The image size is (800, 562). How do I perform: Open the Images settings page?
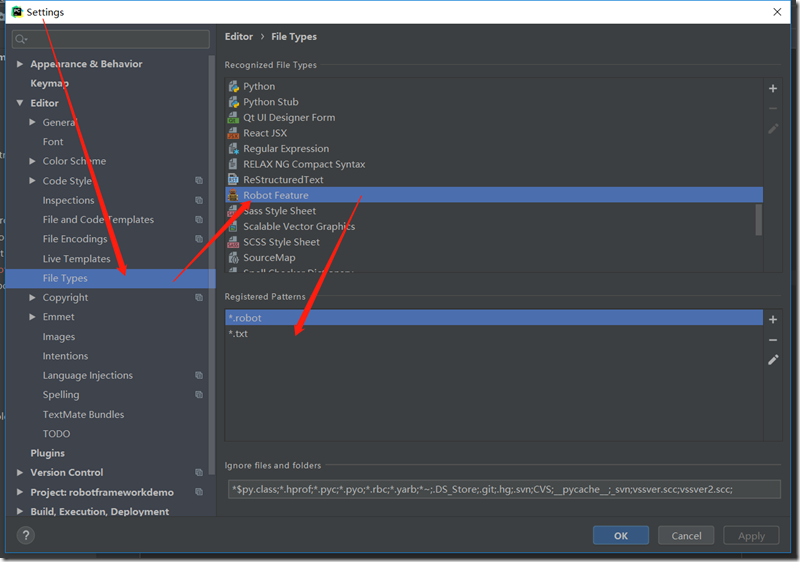pos(59,337)
